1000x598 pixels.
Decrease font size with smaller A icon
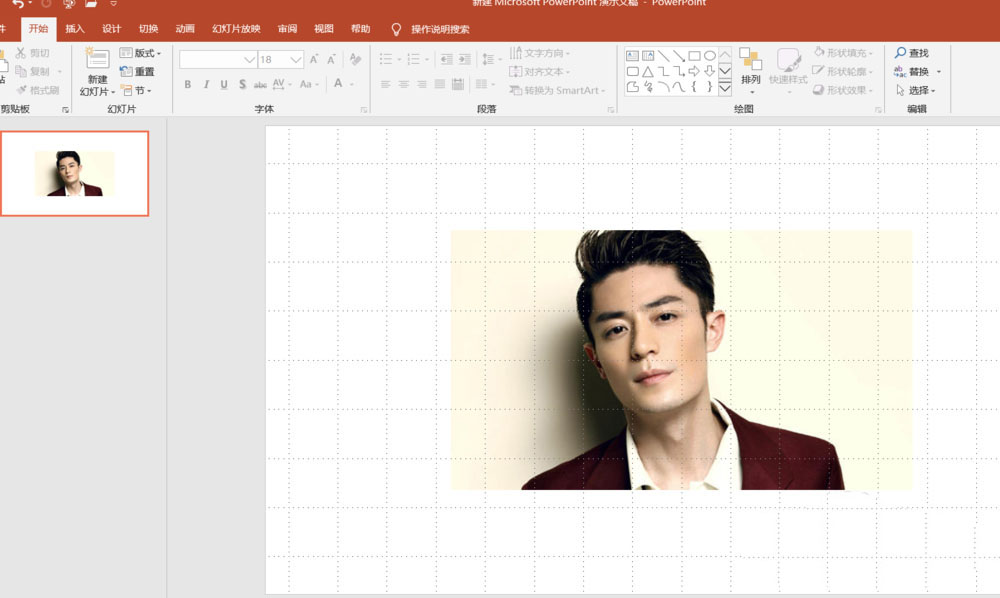click(x=331, y=59)
